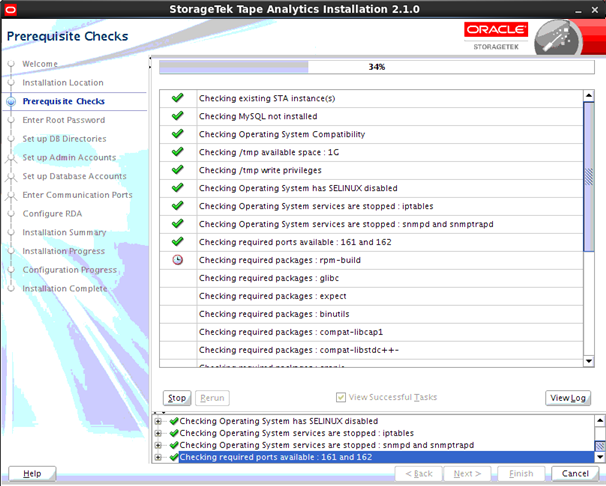
Task: Click green checkmark beside Checking MySQL not installed
Action: 177,116
